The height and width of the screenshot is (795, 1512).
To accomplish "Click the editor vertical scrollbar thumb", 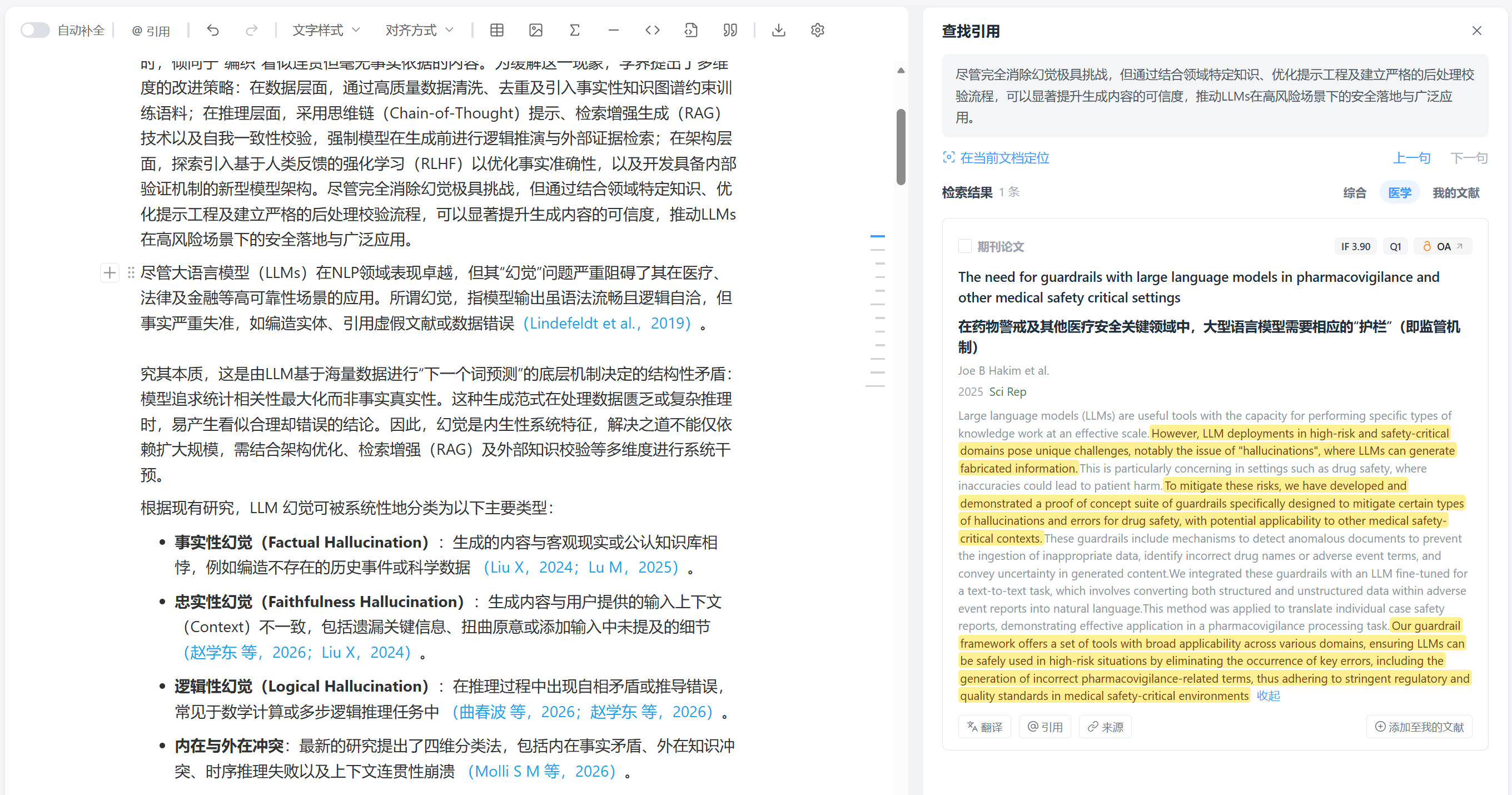I will pyautogui.click(x=901, y=147).
